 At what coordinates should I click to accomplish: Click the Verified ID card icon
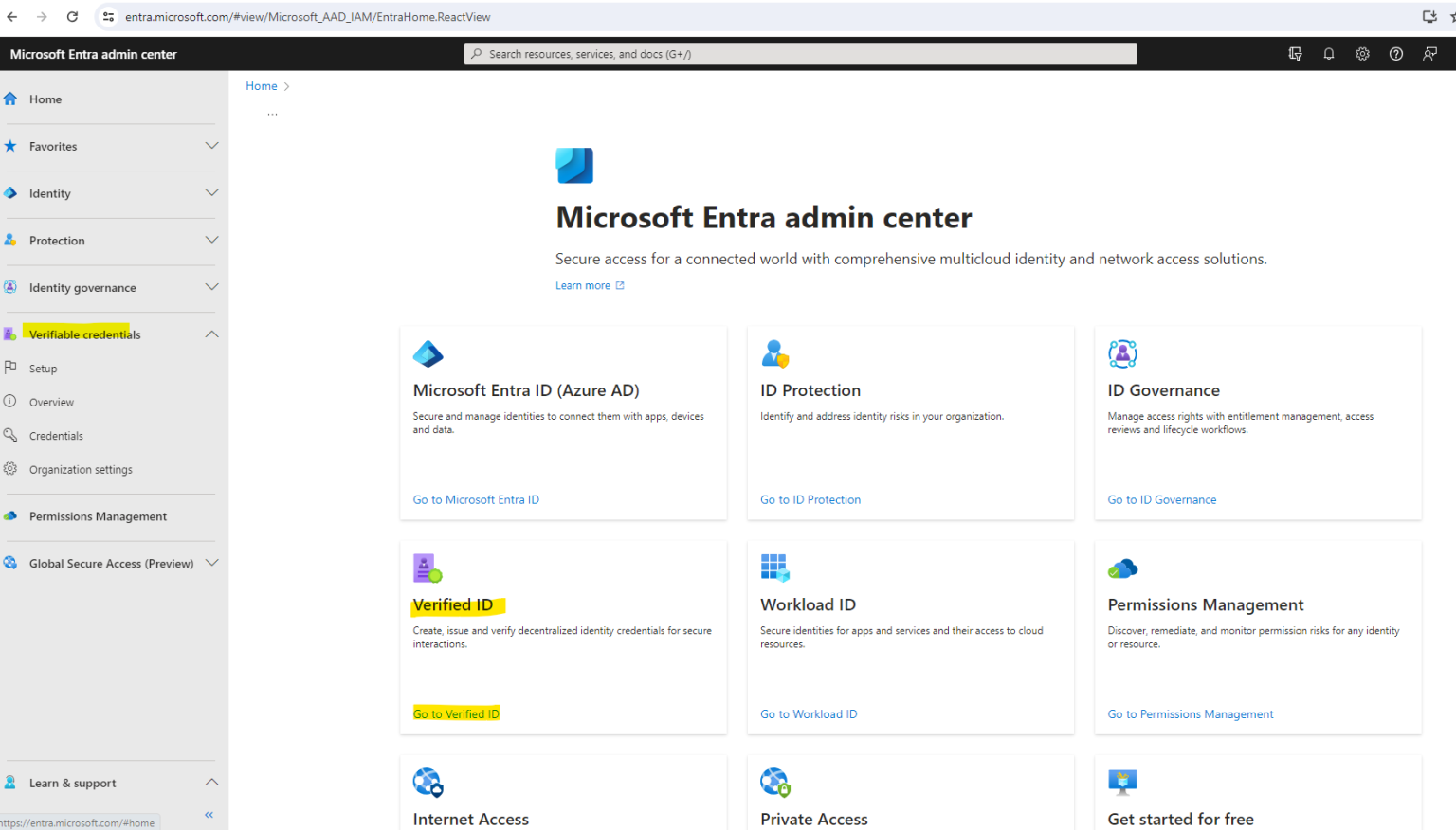[428, 568]
